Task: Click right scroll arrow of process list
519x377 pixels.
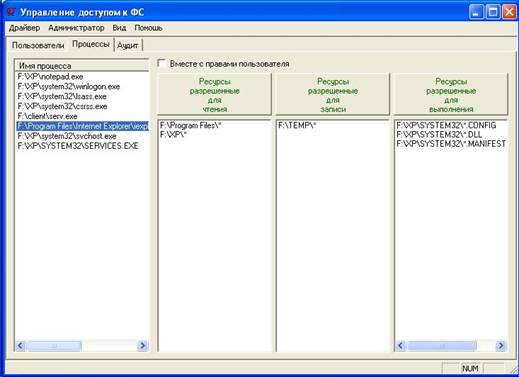Action: (143, 345)
